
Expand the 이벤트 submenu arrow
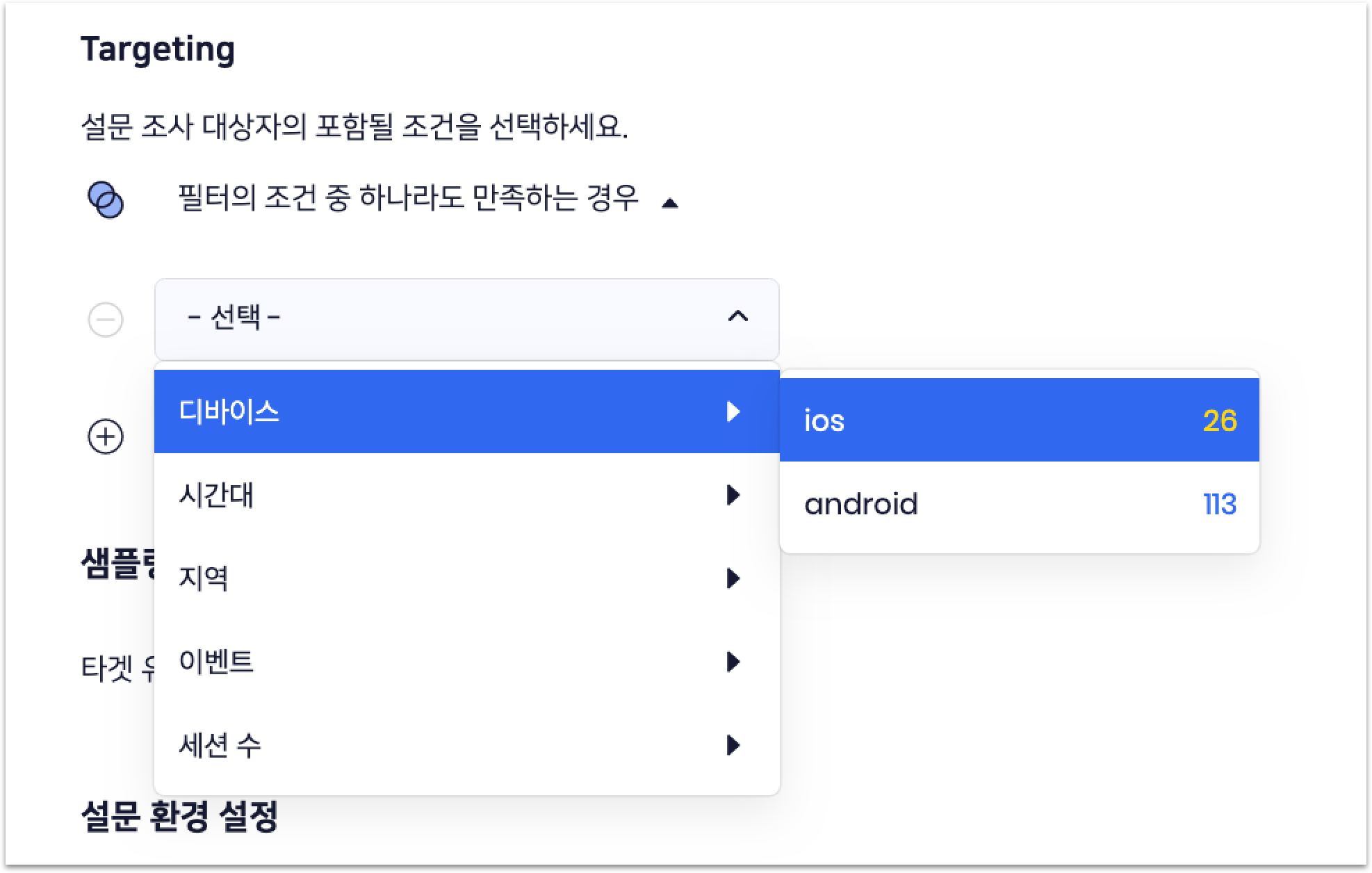pyautogui.click(x=733, y=662)
